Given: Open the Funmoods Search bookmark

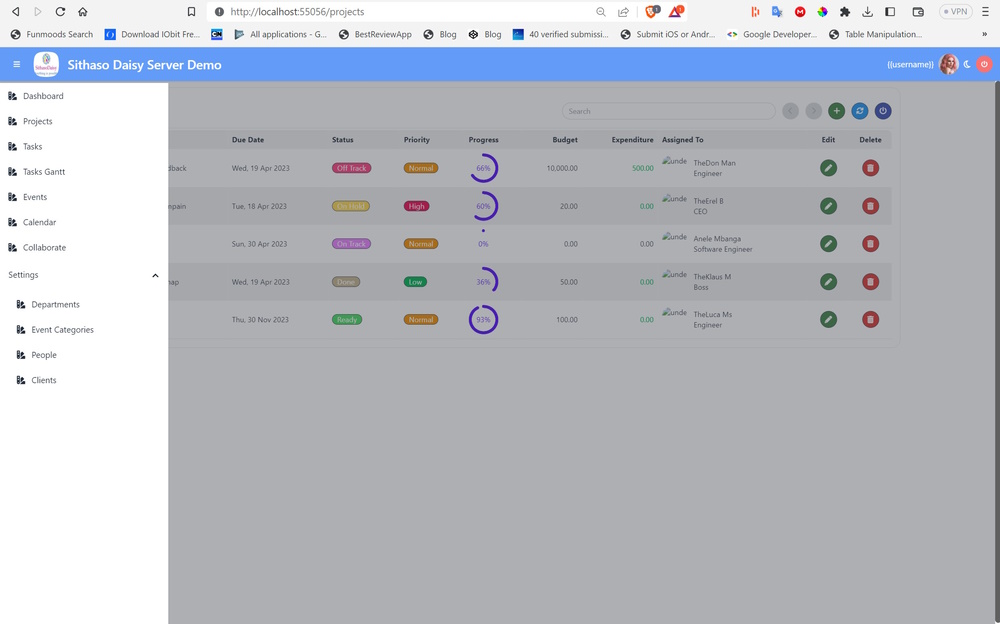Looking at the screenshot, I should coord(52,34).
